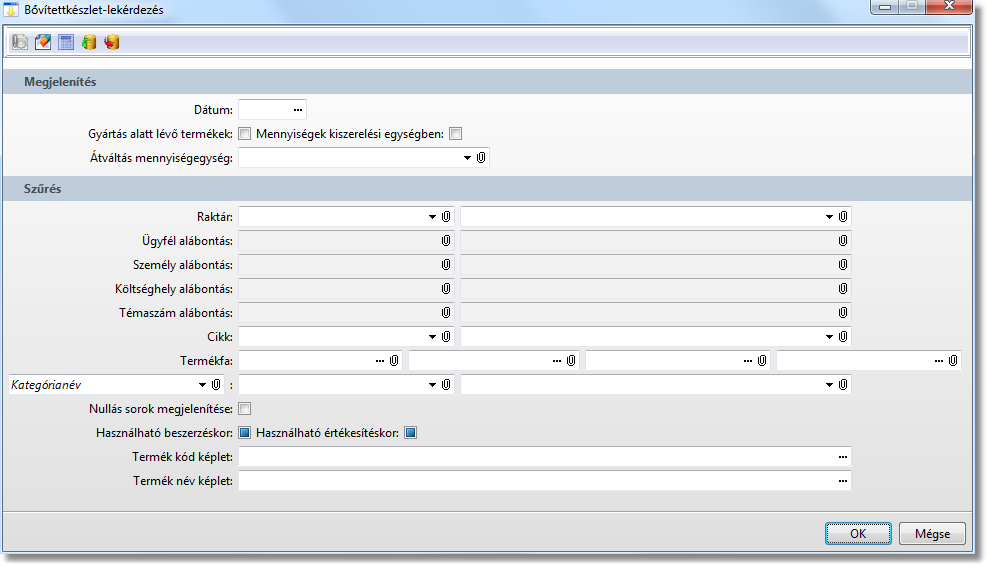Click the paperclip in first Témaszám alábontás field

446,312
